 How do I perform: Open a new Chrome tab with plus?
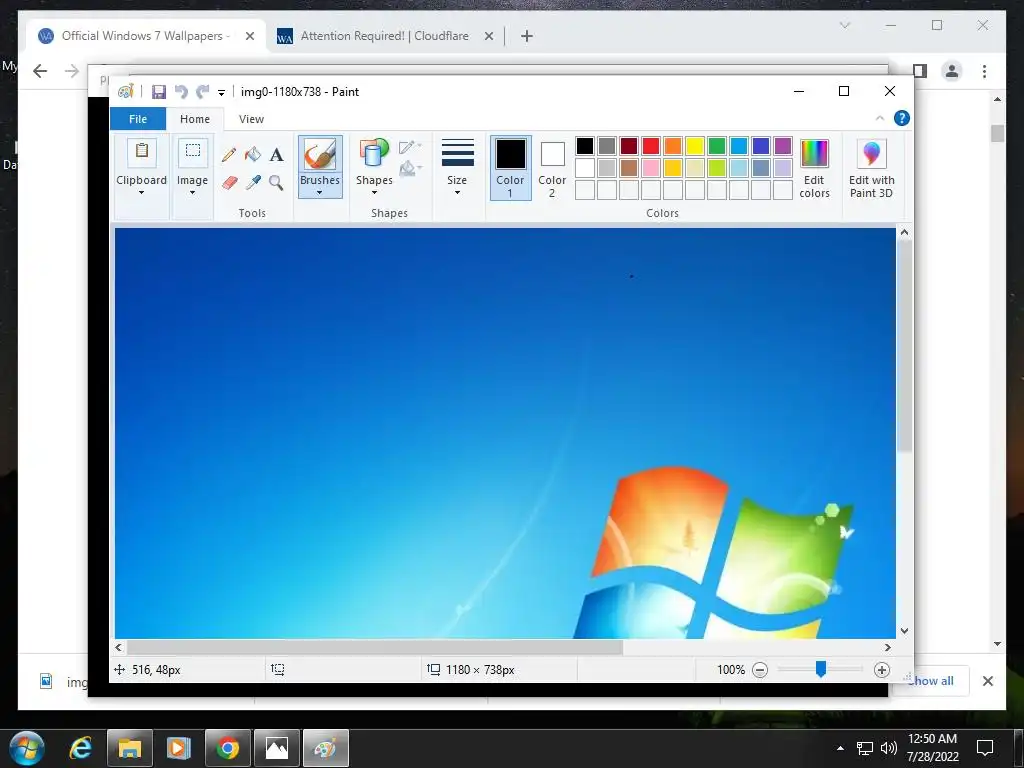pos(526,36)
